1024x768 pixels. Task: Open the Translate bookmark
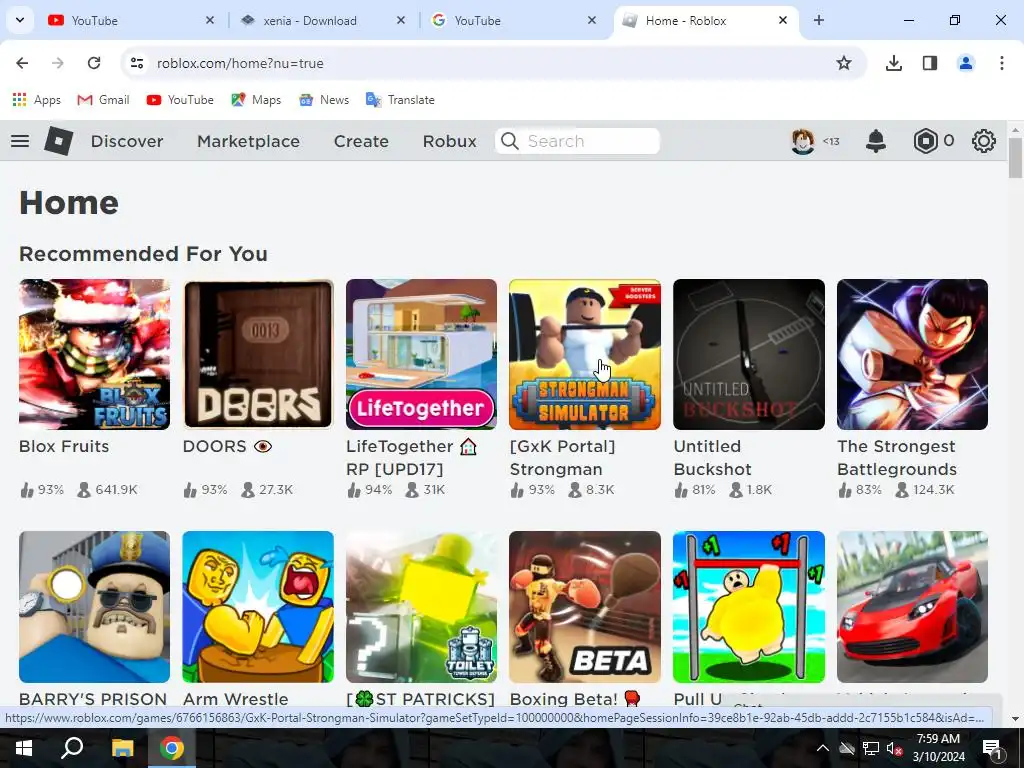400,99
